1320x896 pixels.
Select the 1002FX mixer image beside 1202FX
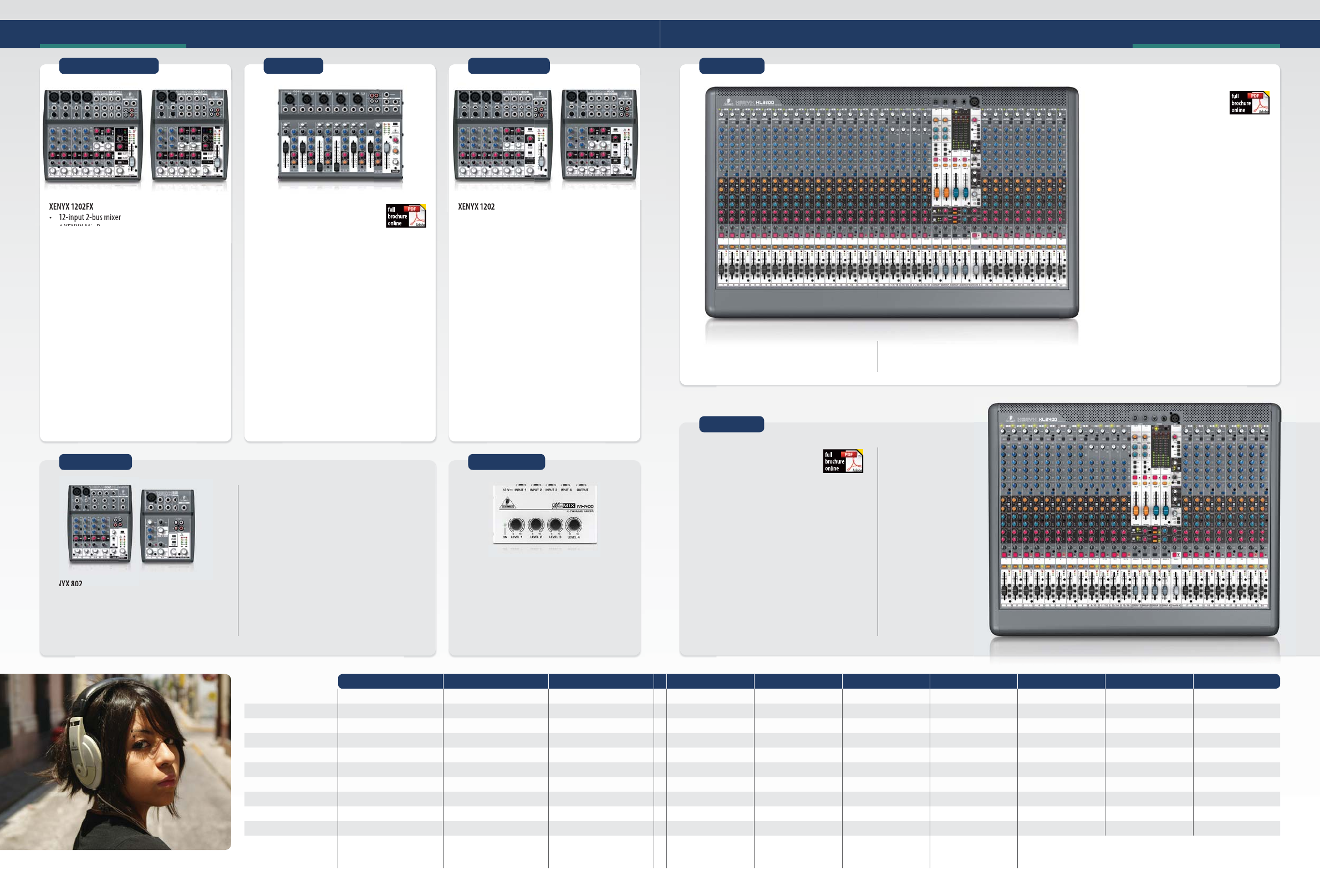189,136
